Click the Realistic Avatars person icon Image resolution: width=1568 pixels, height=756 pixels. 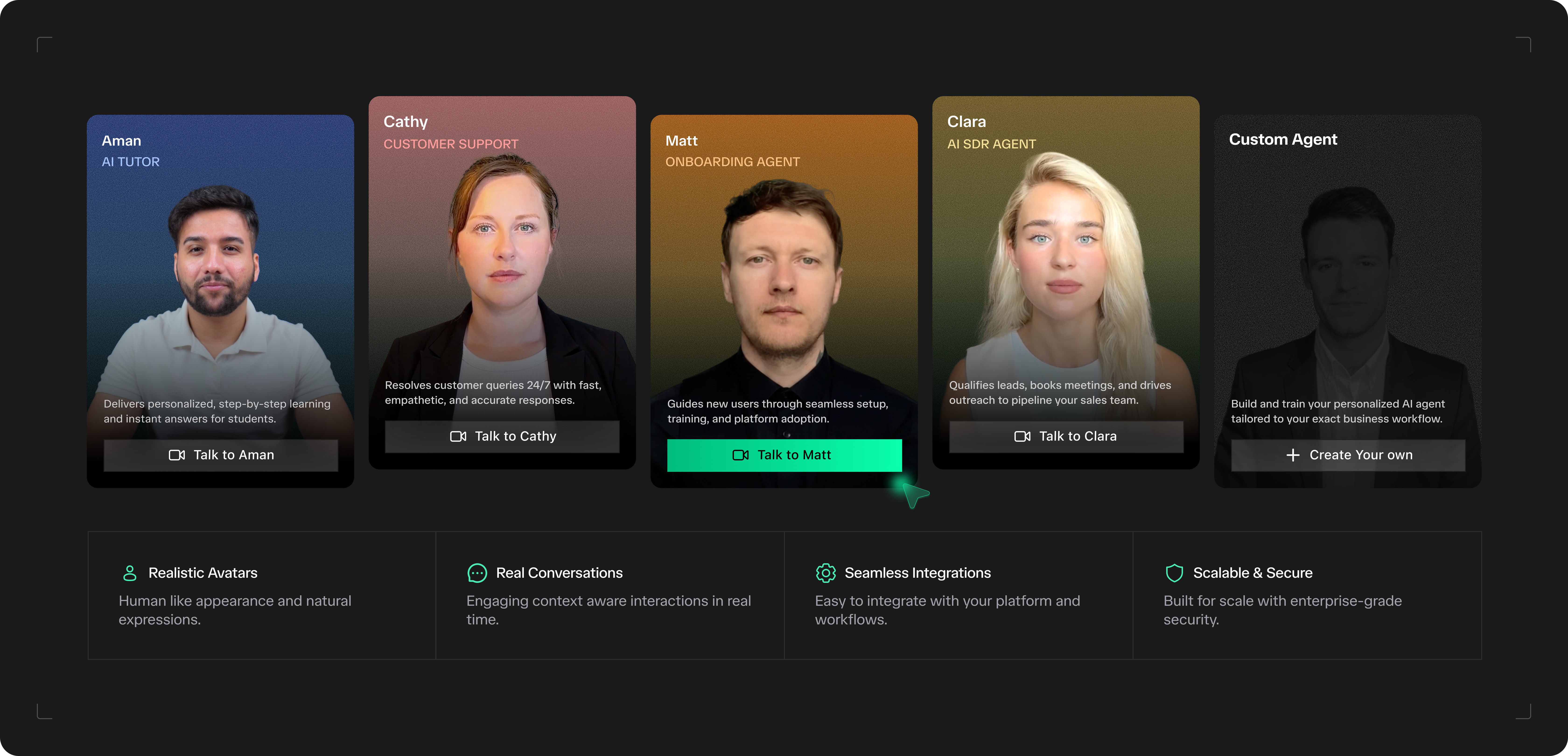130,573
